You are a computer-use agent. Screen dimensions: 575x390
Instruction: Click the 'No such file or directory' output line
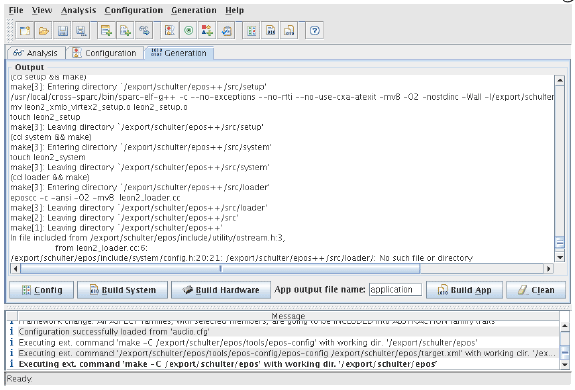tap(242, 258)
